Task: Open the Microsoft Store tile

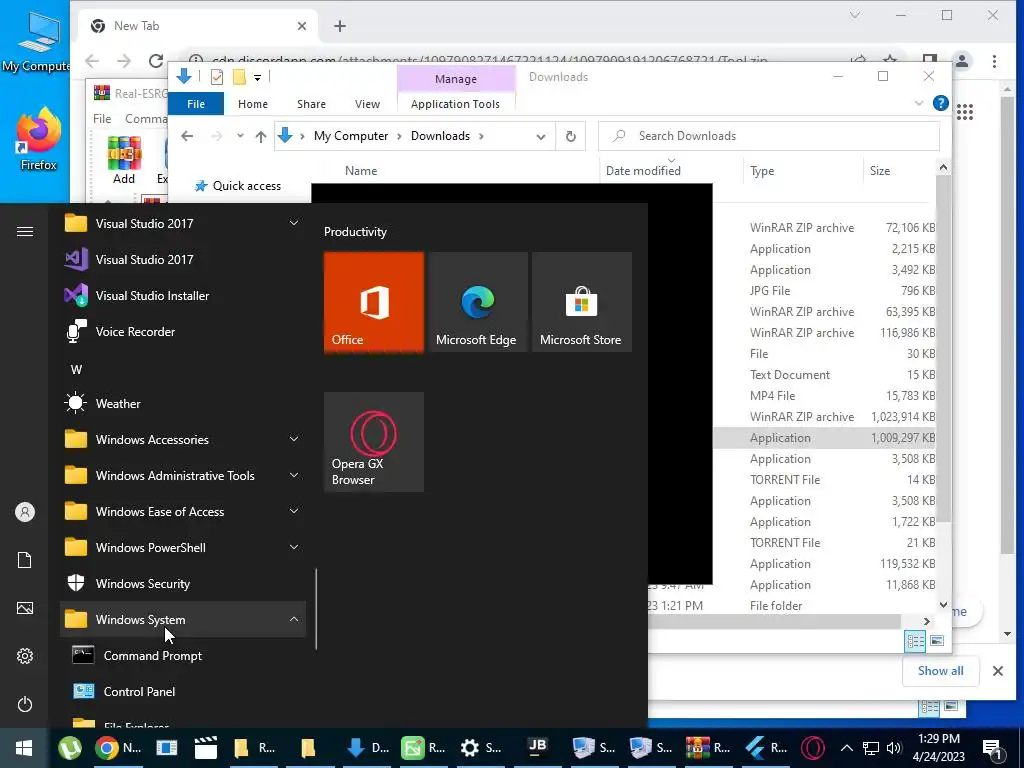Action: click(x=582, y=302)
